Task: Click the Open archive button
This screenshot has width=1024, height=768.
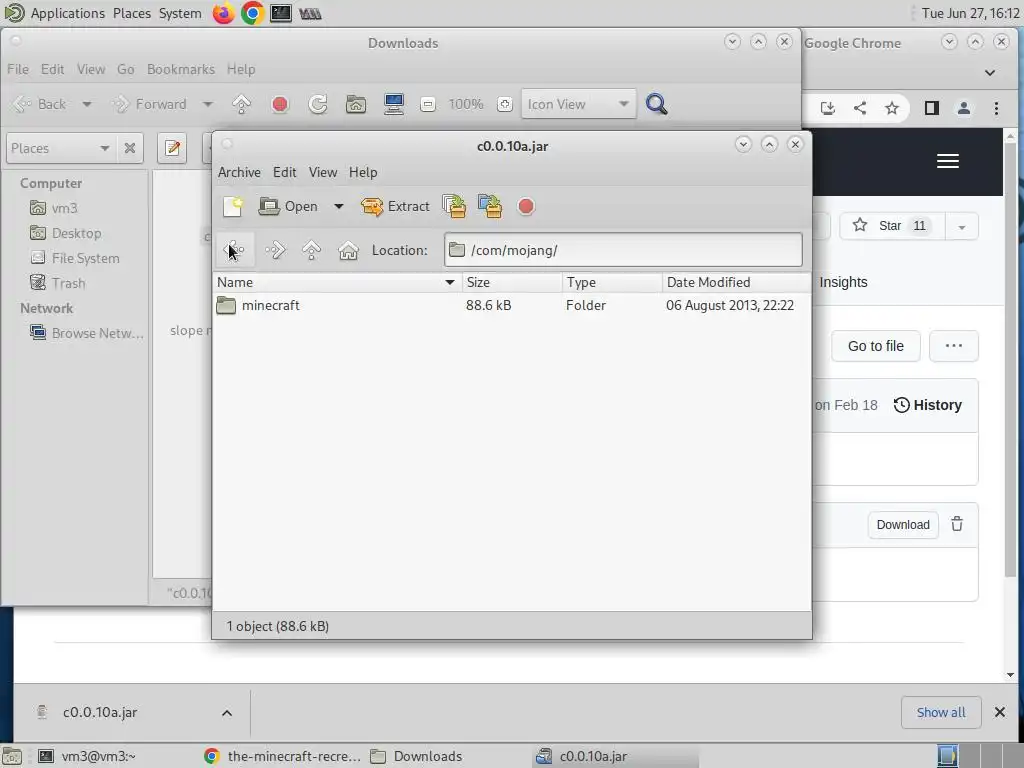Action: pyautogui.click(x=289, y=206)
